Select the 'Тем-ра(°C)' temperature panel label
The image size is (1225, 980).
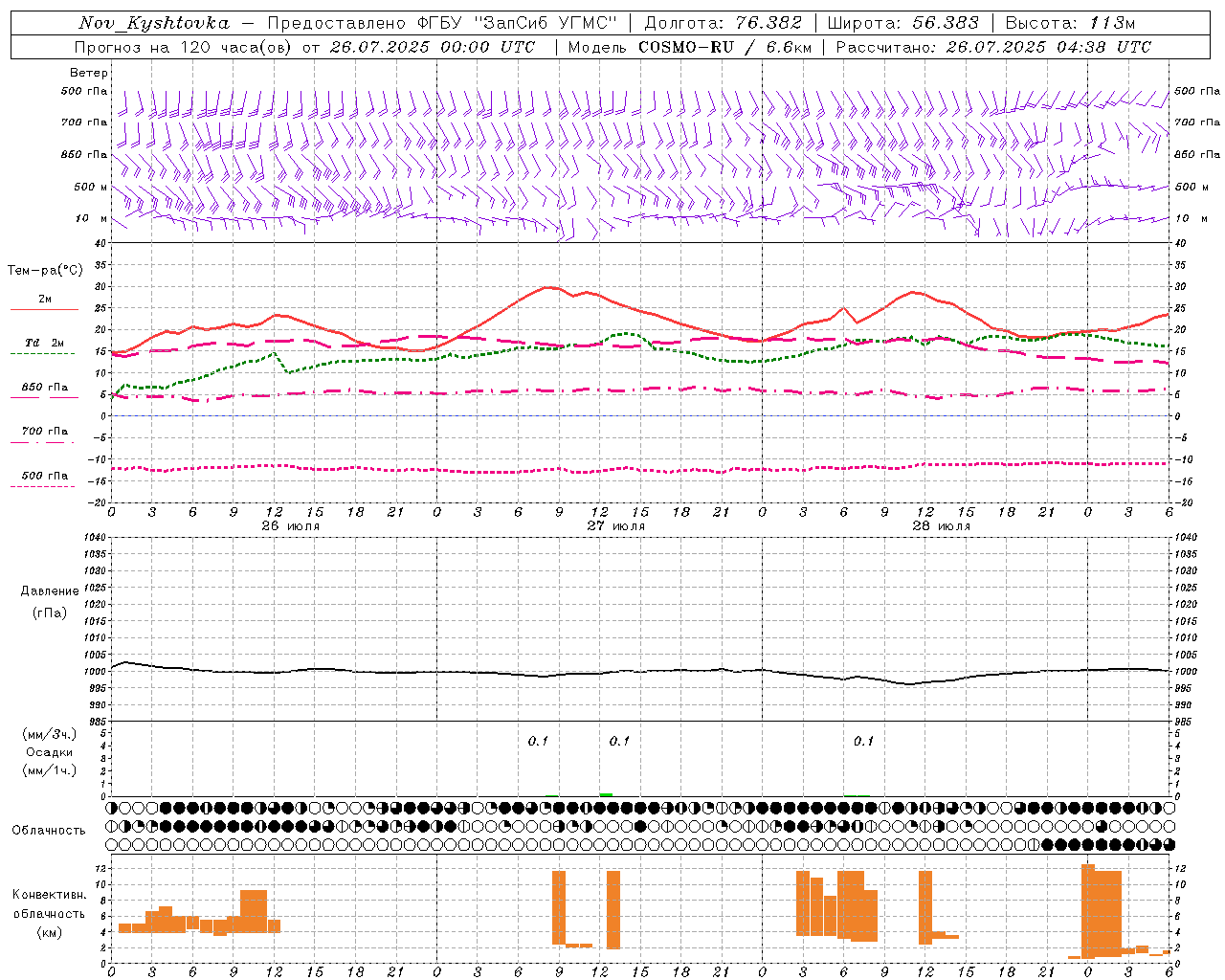tap(45, 271)
